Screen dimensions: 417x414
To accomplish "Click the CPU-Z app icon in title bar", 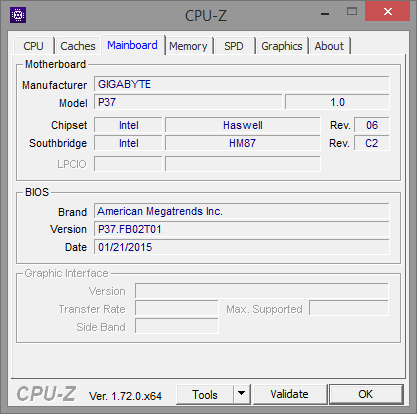I will [x=18, y=15].
